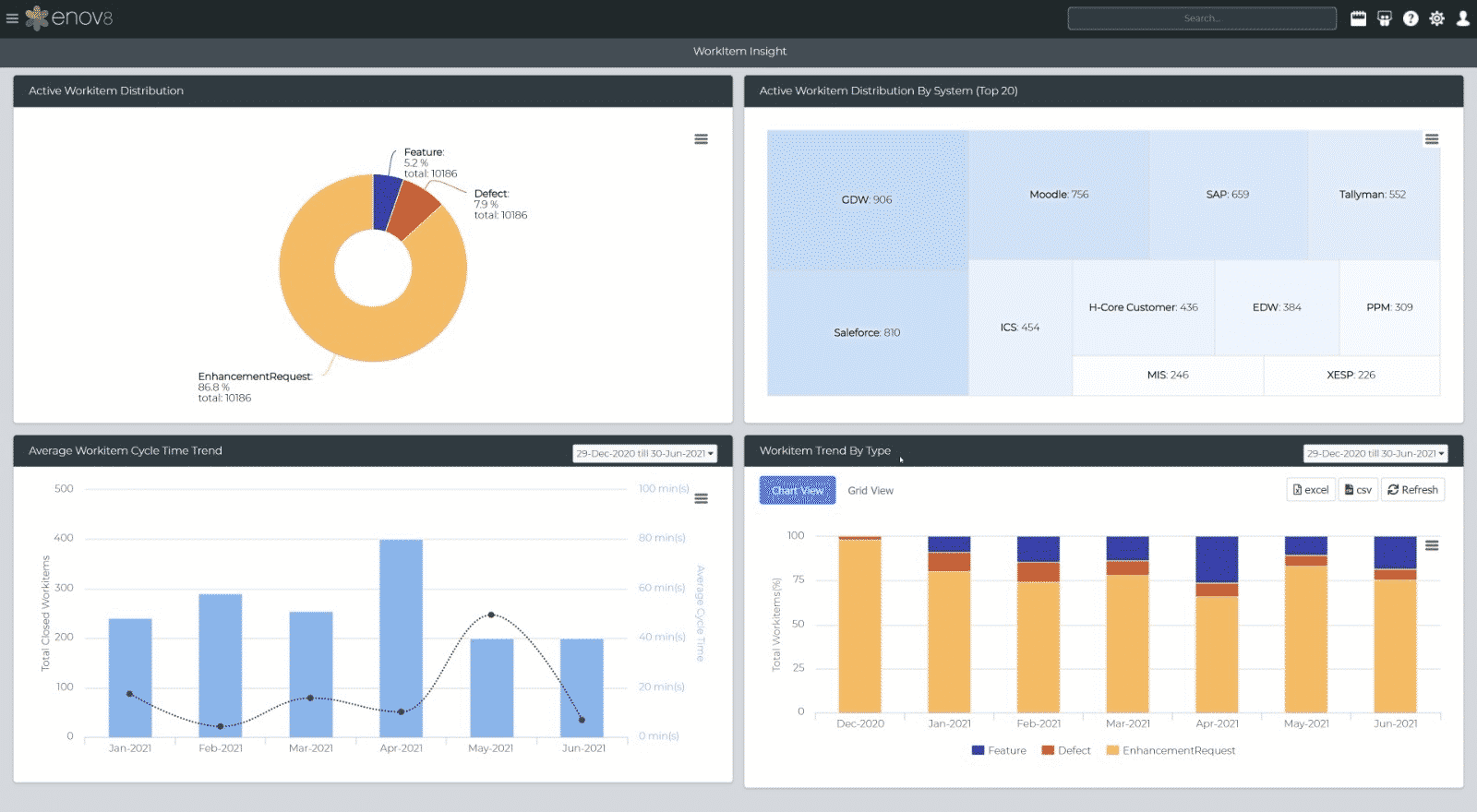Open the calendar icon in header
The image size is (1477, 812).
coord(1358,18)
